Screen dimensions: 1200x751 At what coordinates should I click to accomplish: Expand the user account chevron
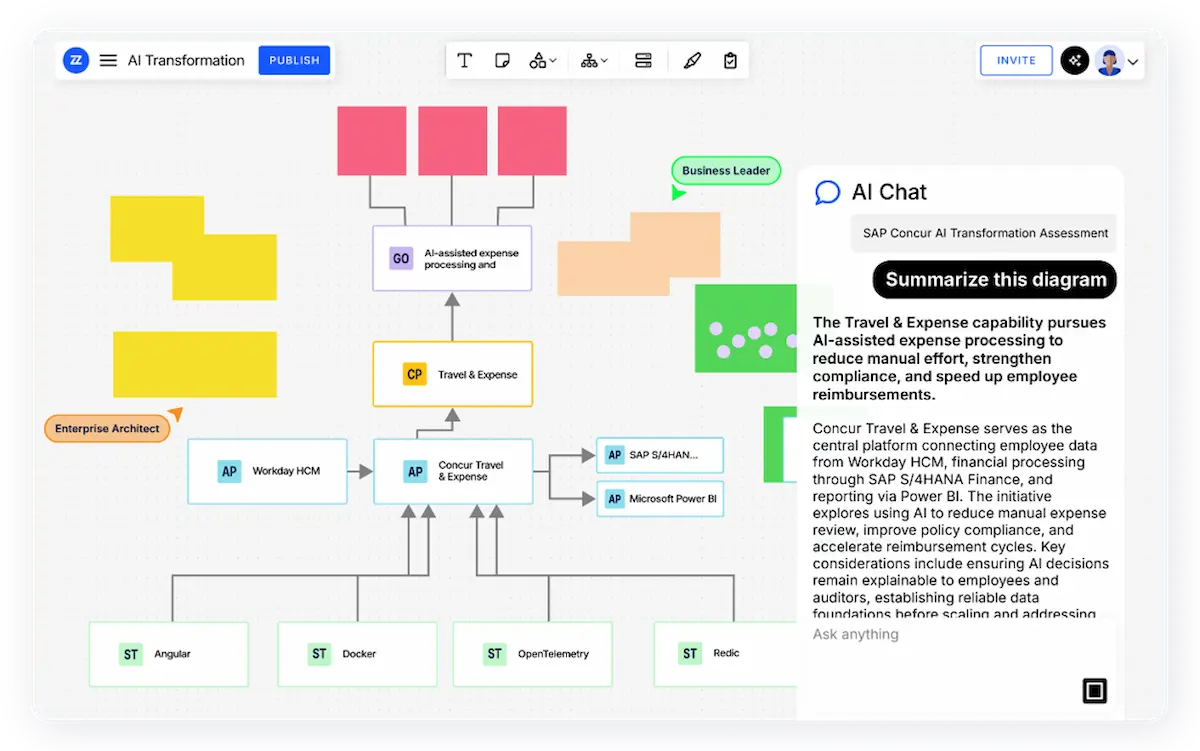click(1133, 62)
